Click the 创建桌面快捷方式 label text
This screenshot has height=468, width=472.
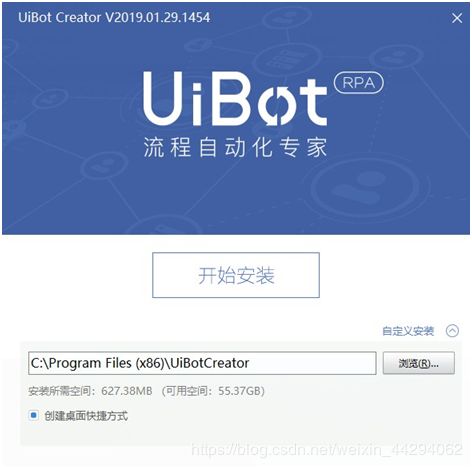coord(86,416)
